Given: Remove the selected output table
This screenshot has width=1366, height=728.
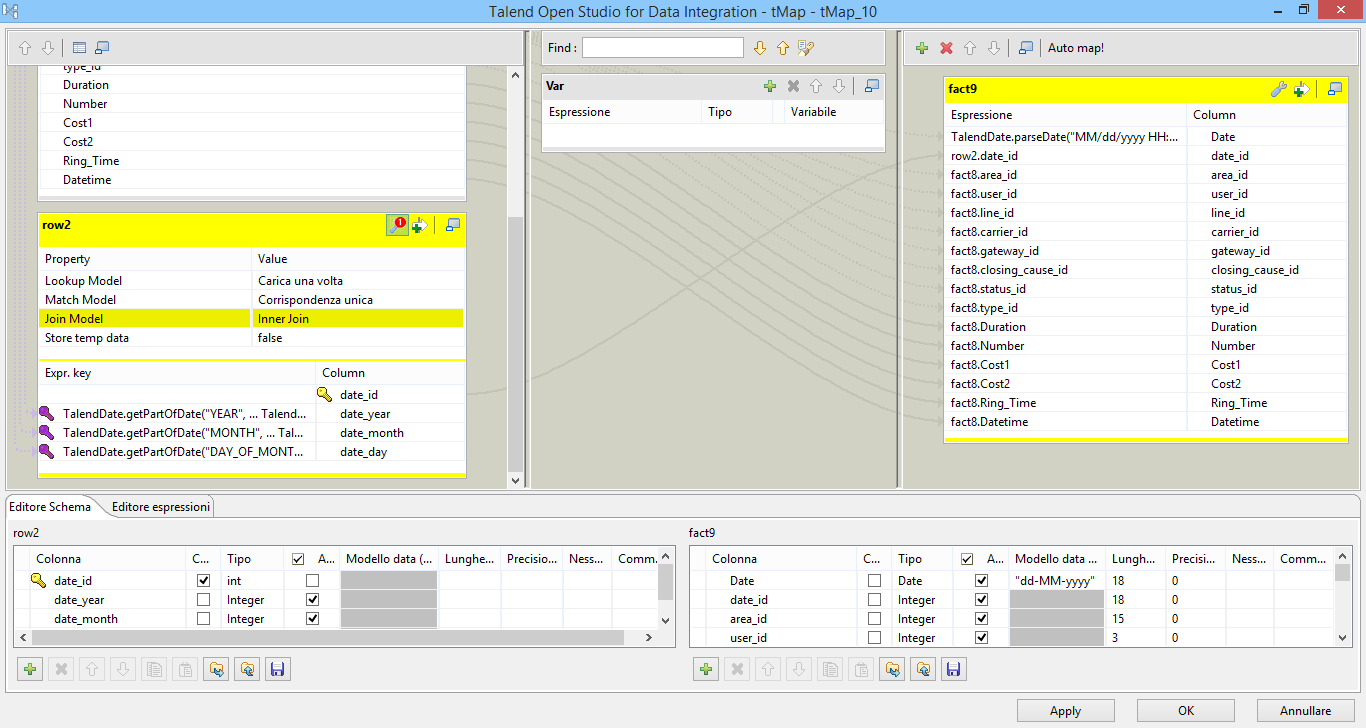Looking at the screenshot, I should pos(946,48).
